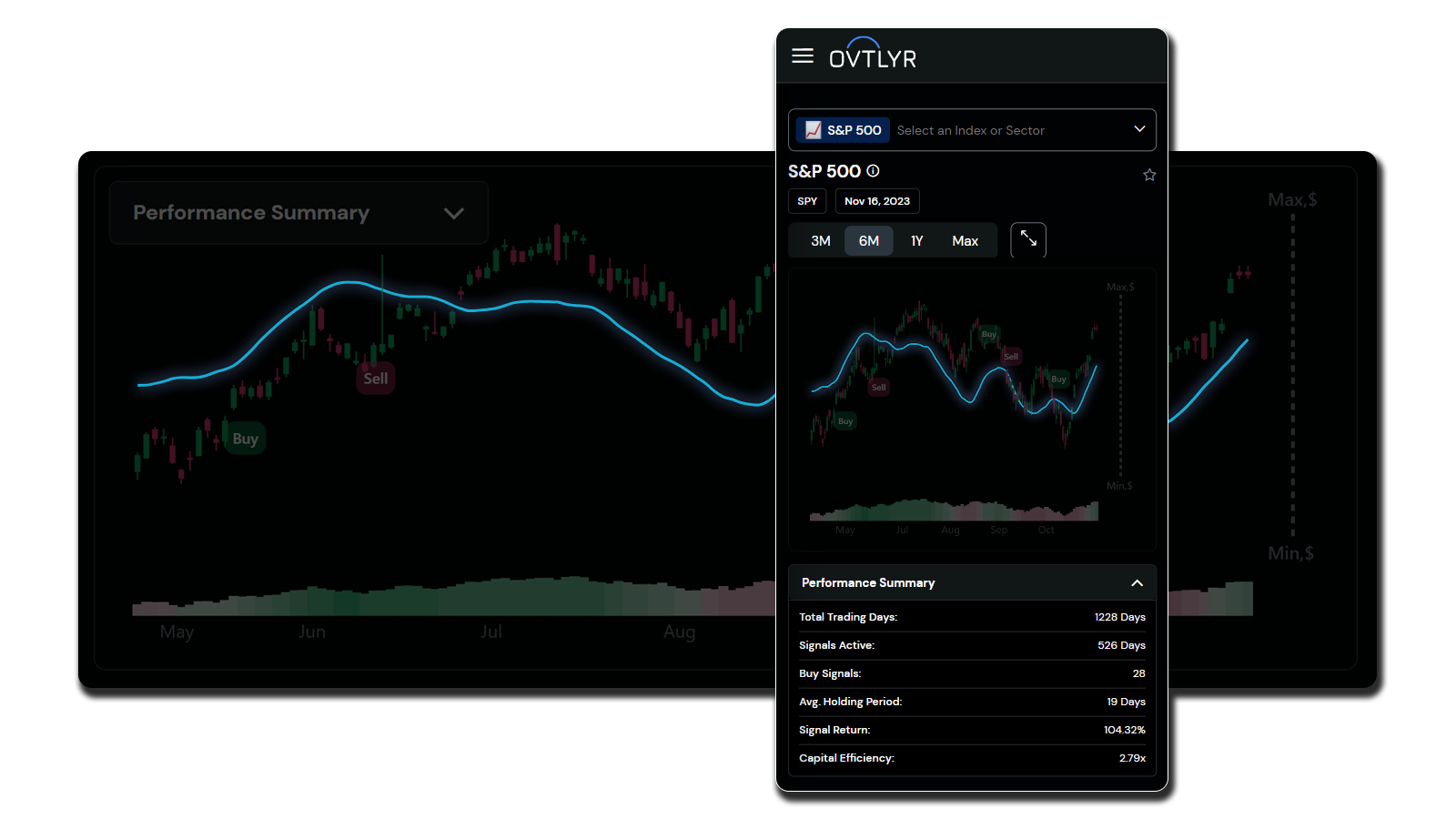Click the '526 Days' Signals Active value

click(x=1121, y=645)
